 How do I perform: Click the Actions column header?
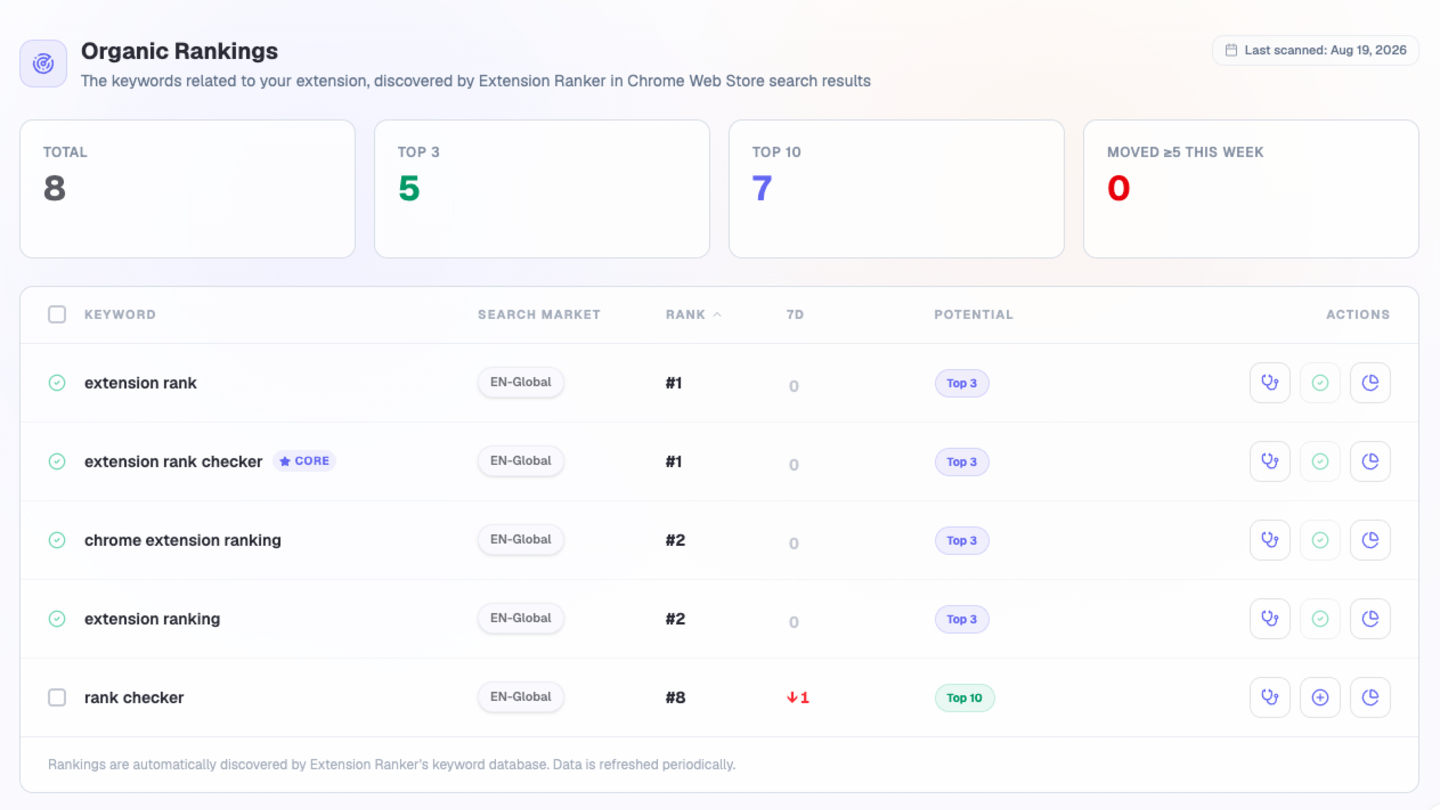pyautogui.click(x=1358, y=314)
